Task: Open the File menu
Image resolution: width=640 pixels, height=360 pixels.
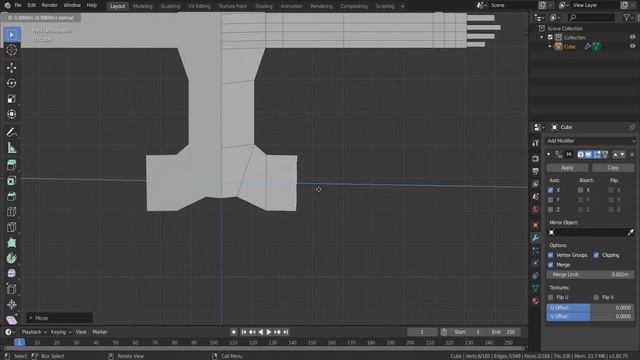Action: tap(18, 5)
